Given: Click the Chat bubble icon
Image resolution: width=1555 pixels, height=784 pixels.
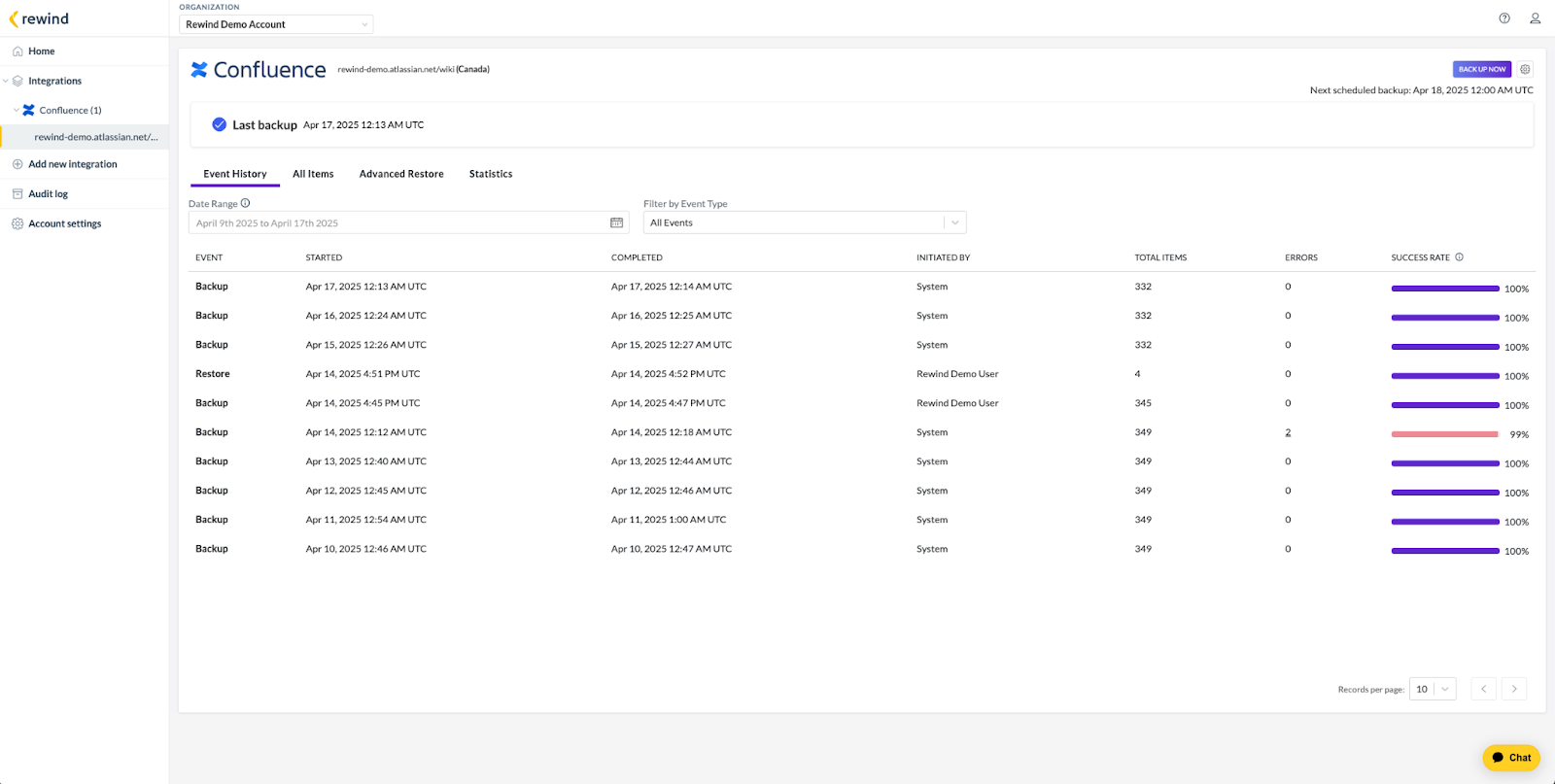Looking at the screenshot, I should [1498, 758].
